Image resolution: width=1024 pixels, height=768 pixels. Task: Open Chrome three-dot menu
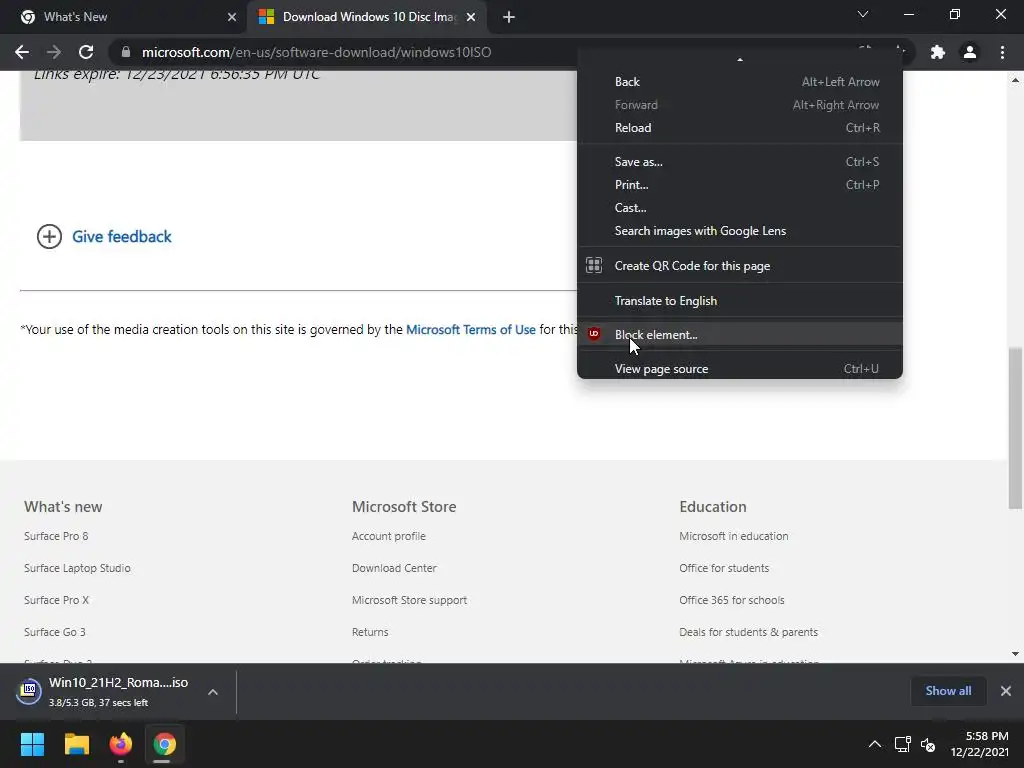[1002, 52]
